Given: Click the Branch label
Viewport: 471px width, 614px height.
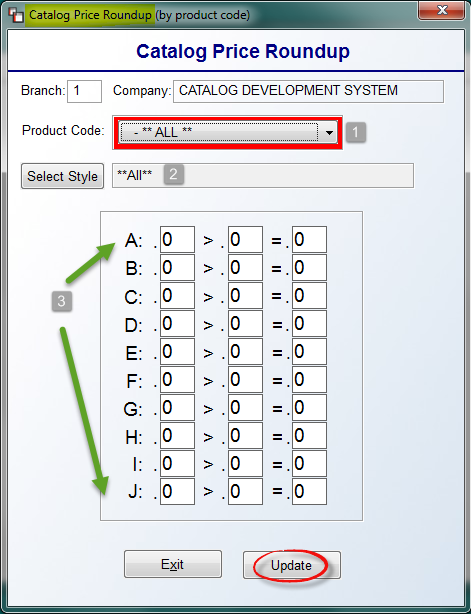Looking at the screenshot, I should (x=43, y=90).
